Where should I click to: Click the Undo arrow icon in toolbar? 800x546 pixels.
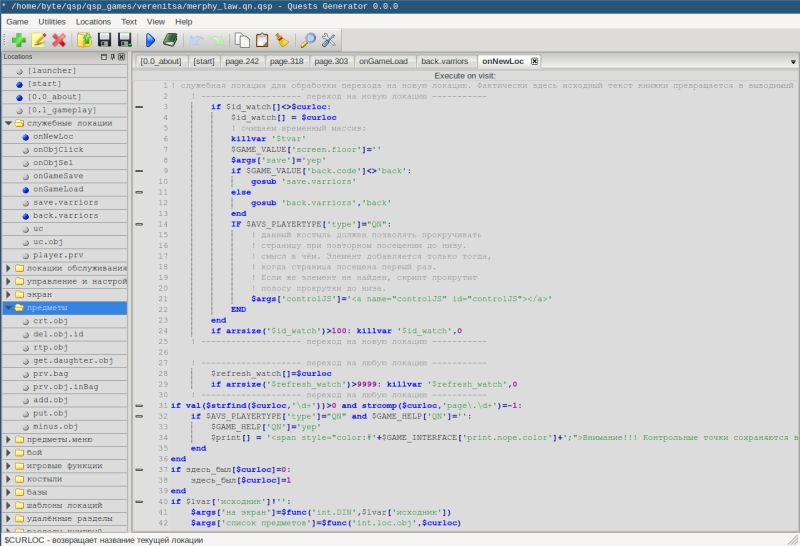tap(196, 40)
